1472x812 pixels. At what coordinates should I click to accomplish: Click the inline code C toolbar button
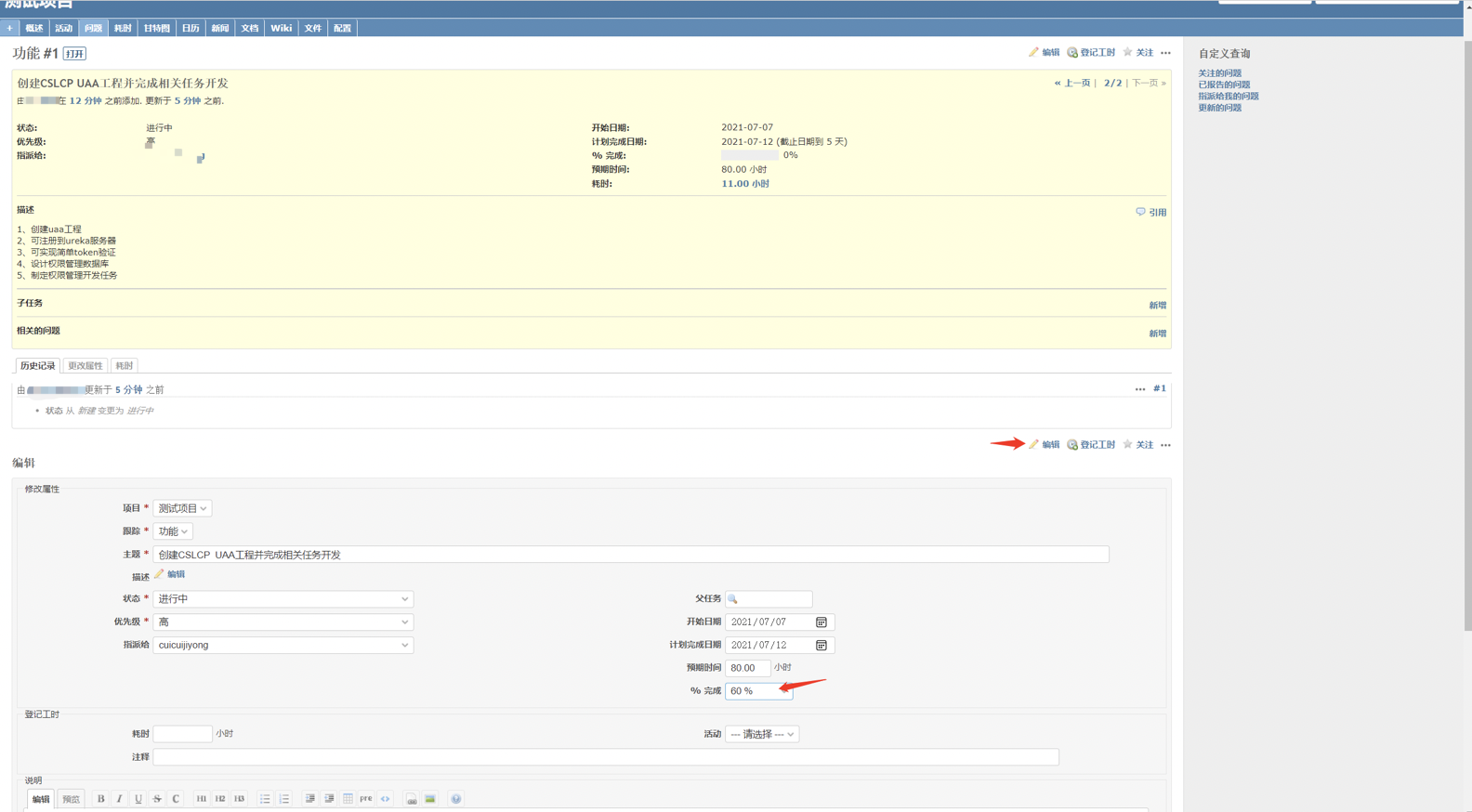pos(176,799)
